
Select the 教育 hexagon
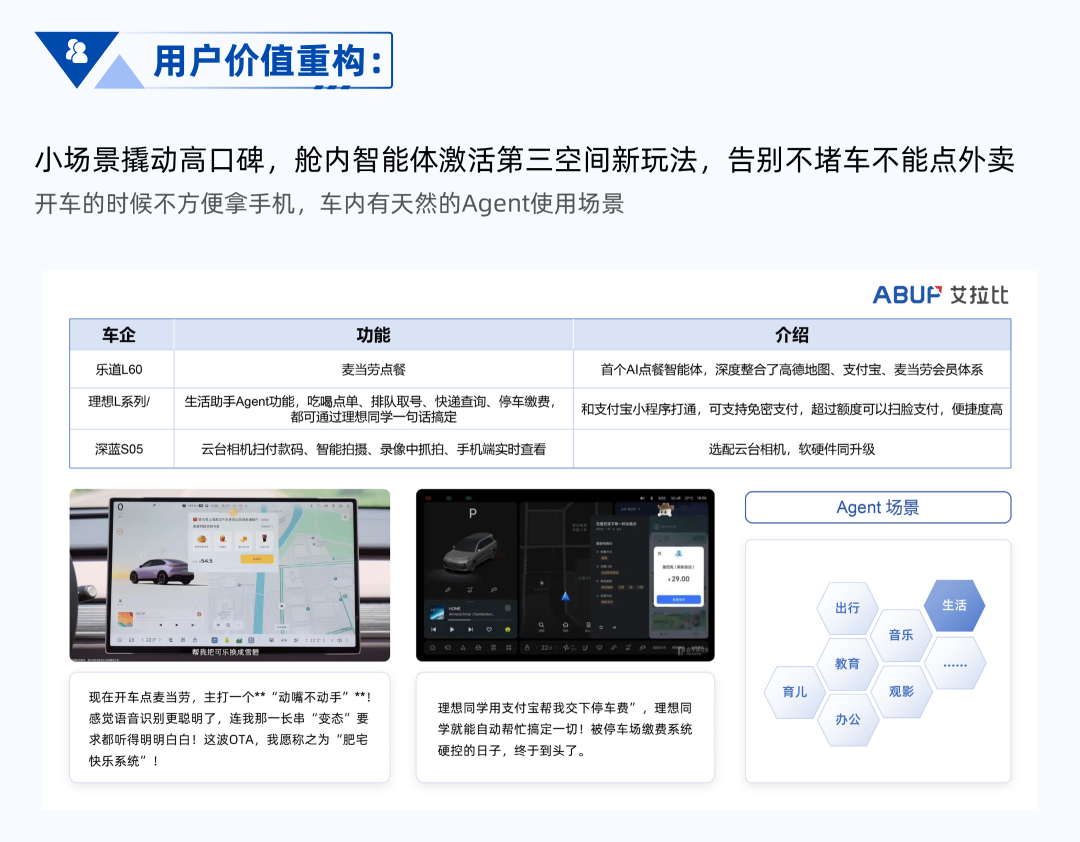click(x=847, y=664)
